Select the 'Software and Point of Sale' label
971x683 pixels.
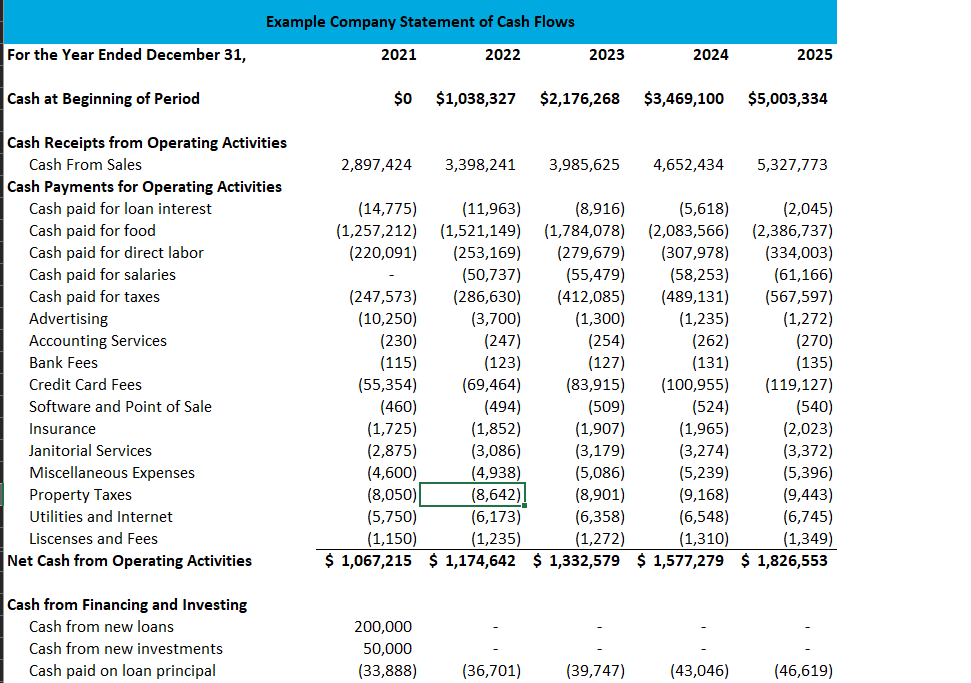pyautogui.click(x=120, y=406)
